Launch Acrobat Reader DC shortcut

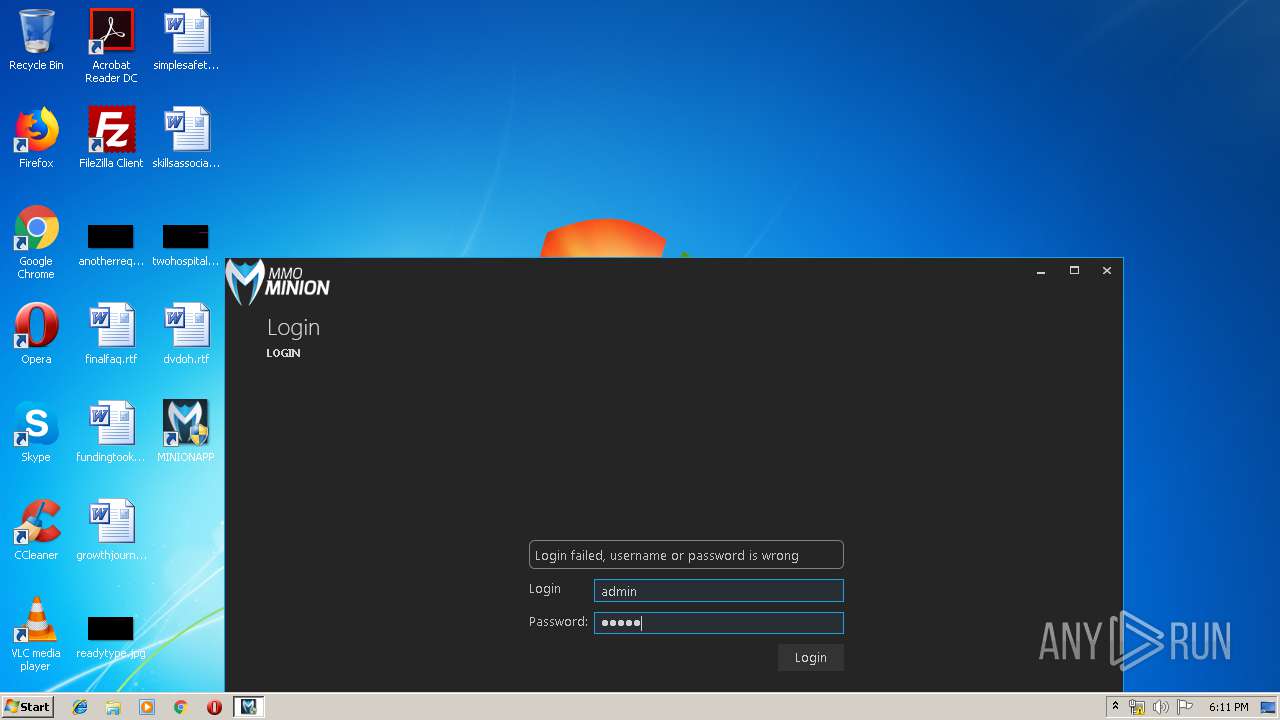coord(111,46)
